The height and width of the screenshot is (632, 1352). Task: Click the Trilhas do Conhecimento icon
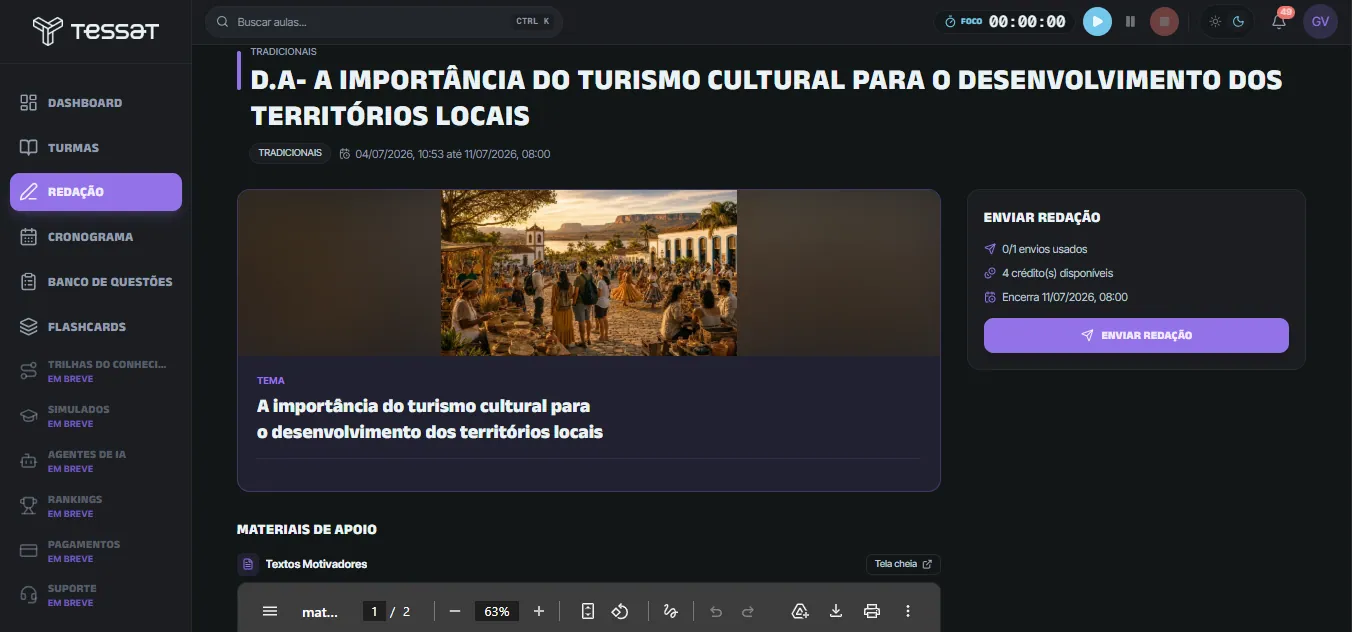29,371
